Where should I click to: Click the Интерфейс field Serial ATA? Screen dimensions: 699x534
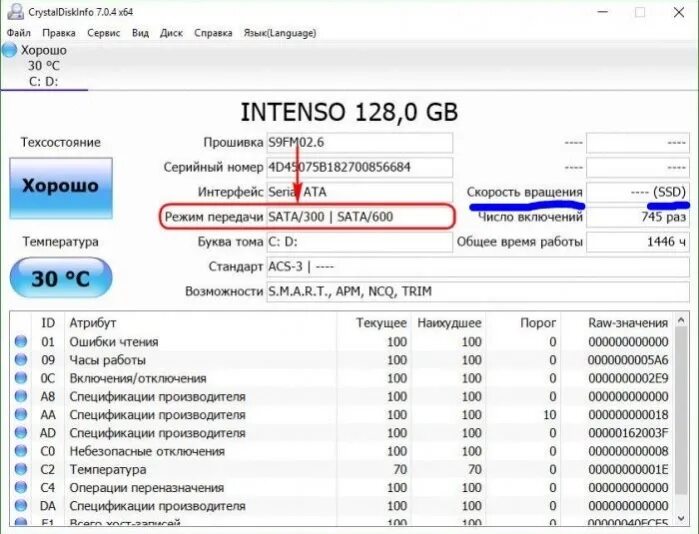pyautogui.click(x=360, y=192)
